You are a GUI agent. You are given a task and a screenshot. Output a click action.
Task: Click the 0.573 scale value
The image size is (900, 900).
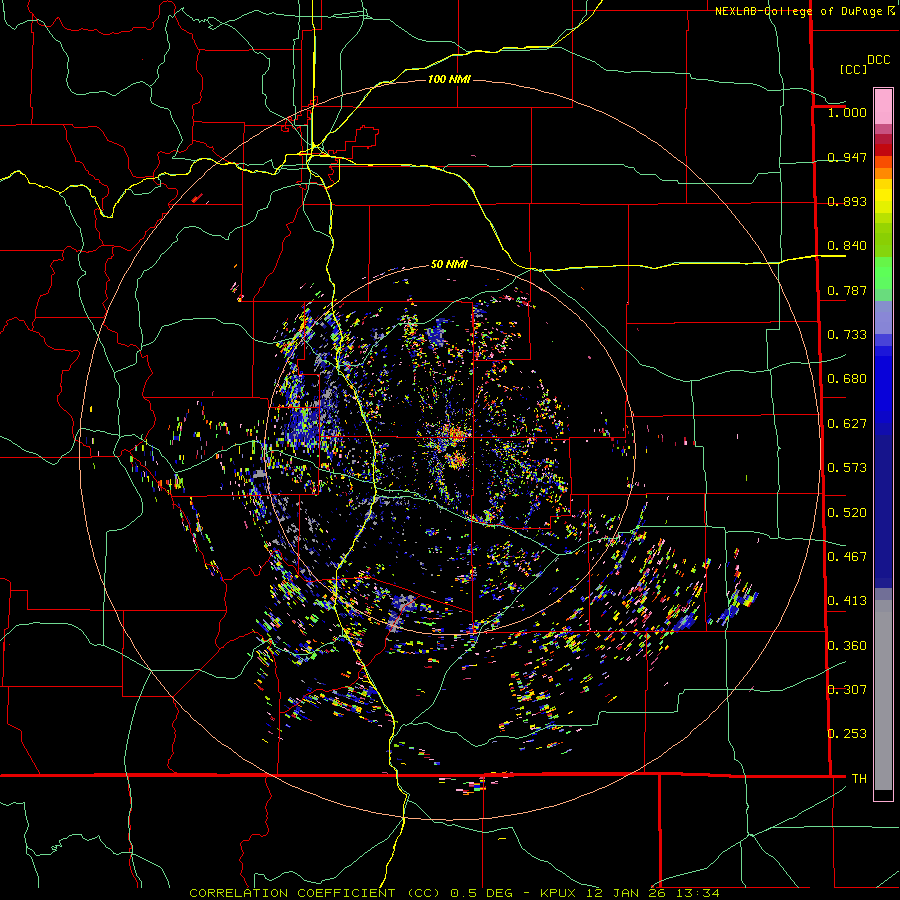[847, 468]
